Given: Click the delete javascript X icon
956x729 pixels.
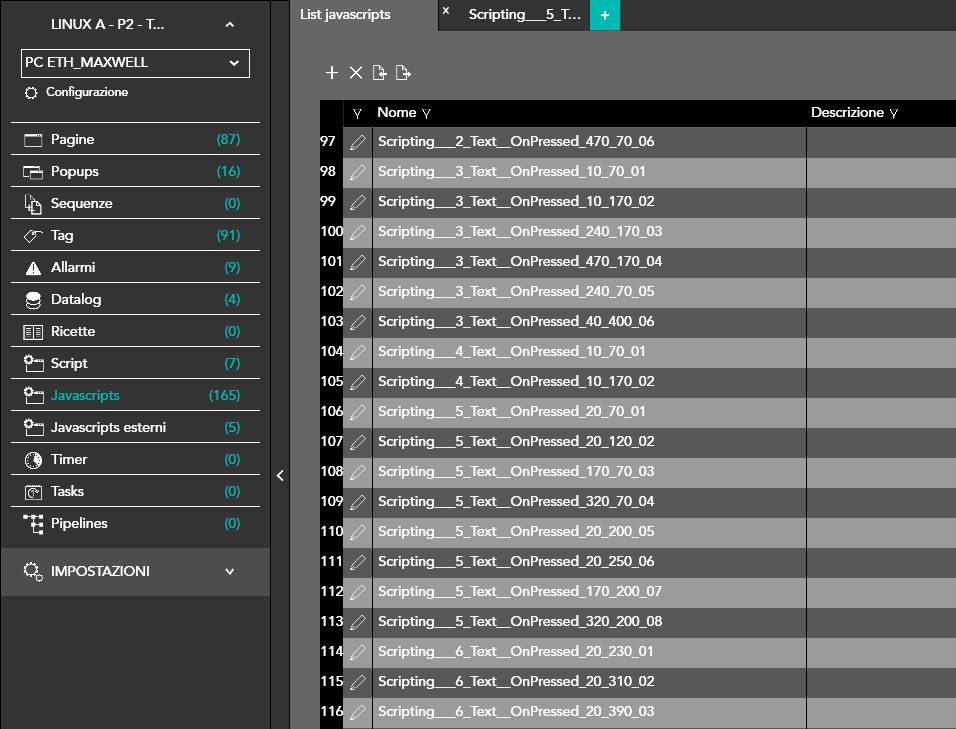Looking at the screenshot, I should (356, 72).
